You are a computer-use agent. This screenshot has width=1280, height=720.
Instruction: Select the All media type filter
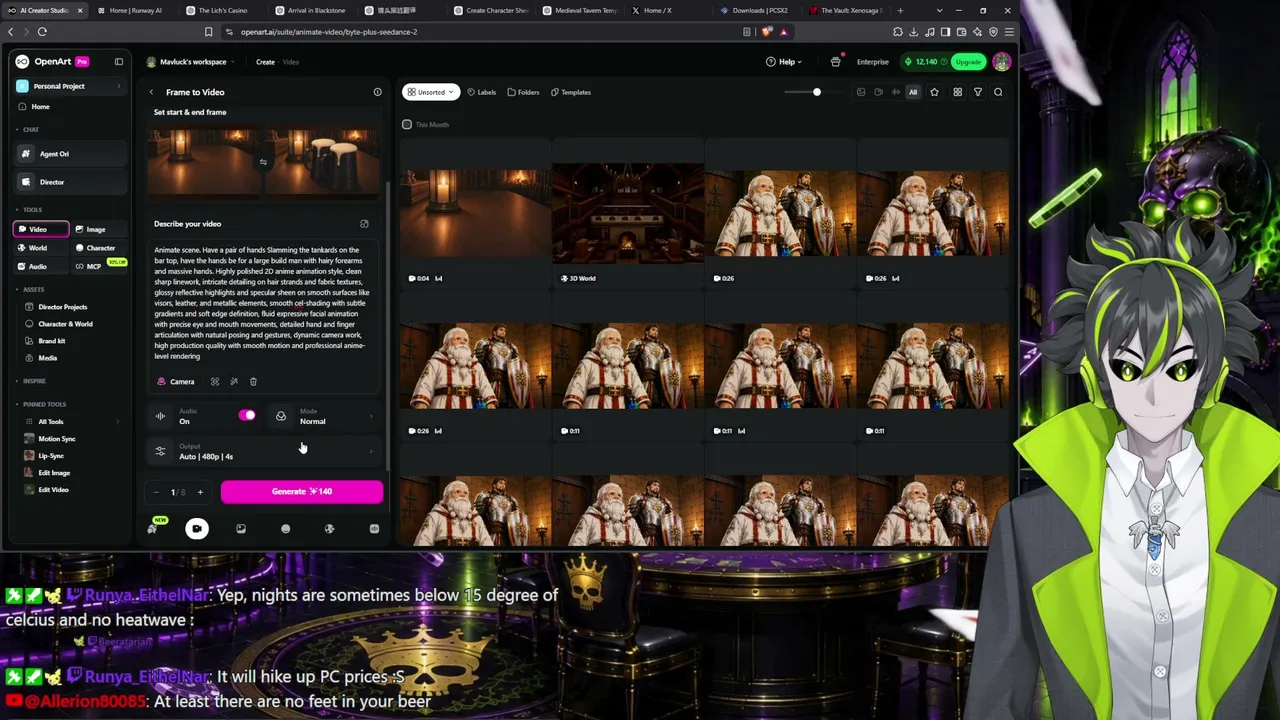point(912,92)
